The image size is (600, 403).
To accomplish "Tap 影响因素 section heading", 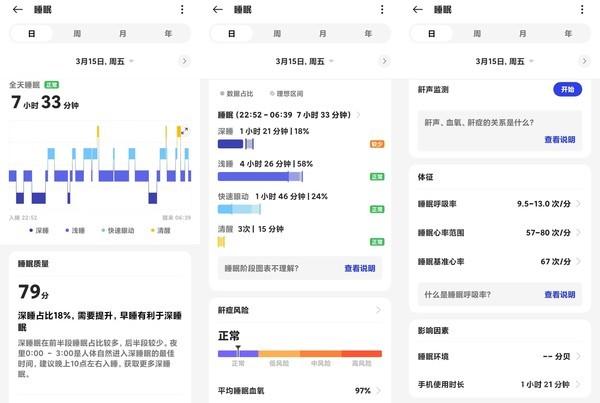I will tap(433, 330).
